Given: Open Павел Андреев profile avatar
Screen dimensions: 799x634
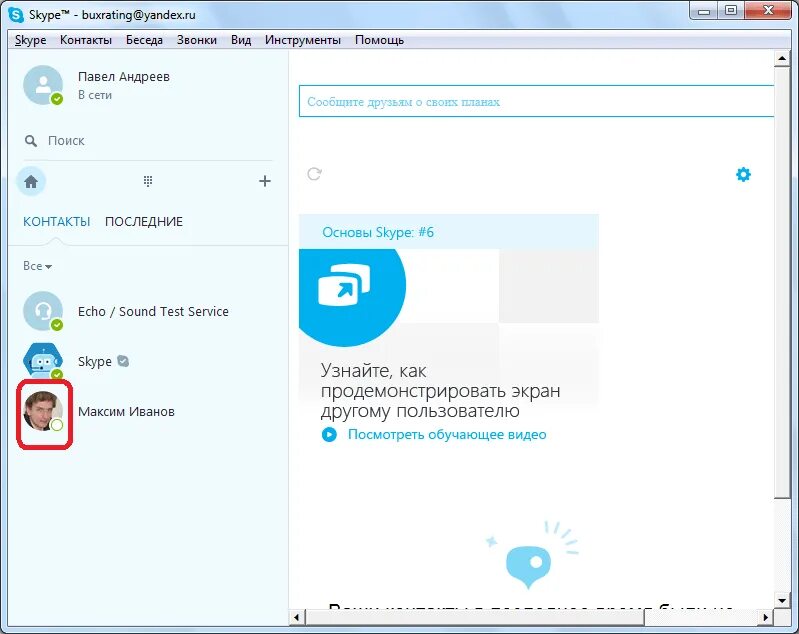Looking at the screenshot, I should tap(43, 85).
